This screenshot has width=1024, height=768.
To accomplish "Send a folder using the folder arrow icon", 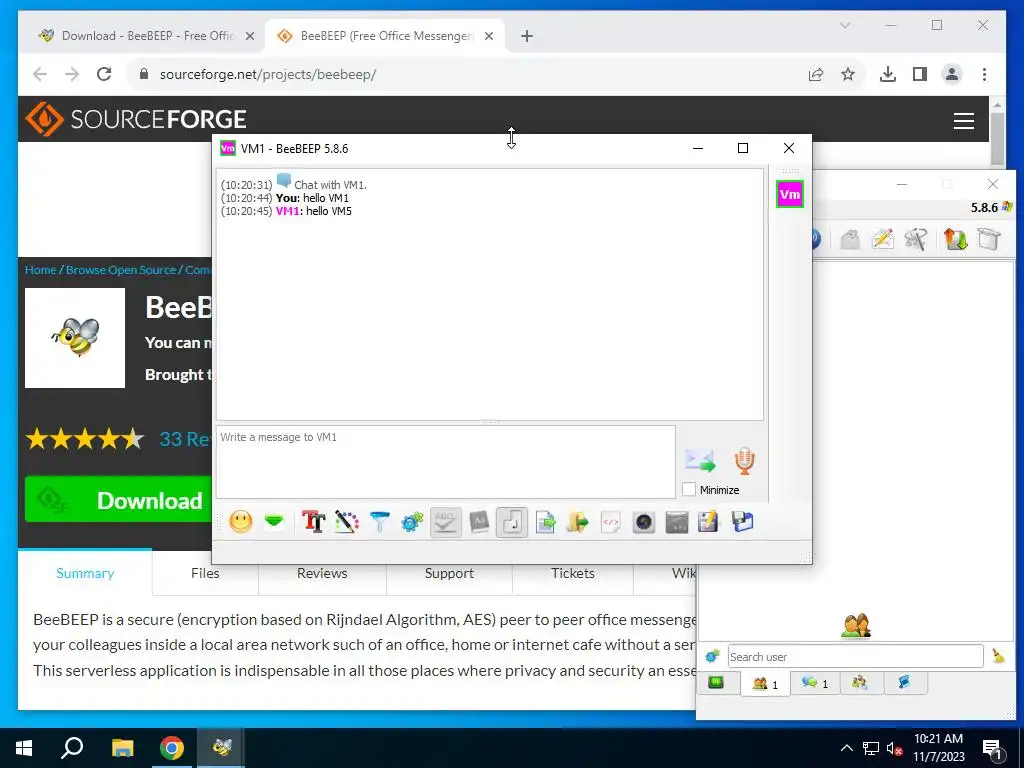I will [x=577, y=522].
